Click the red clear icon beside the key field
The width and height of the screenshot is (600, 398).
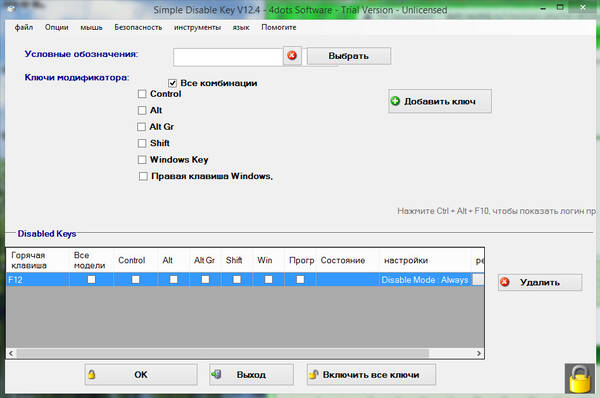(292, 55)
